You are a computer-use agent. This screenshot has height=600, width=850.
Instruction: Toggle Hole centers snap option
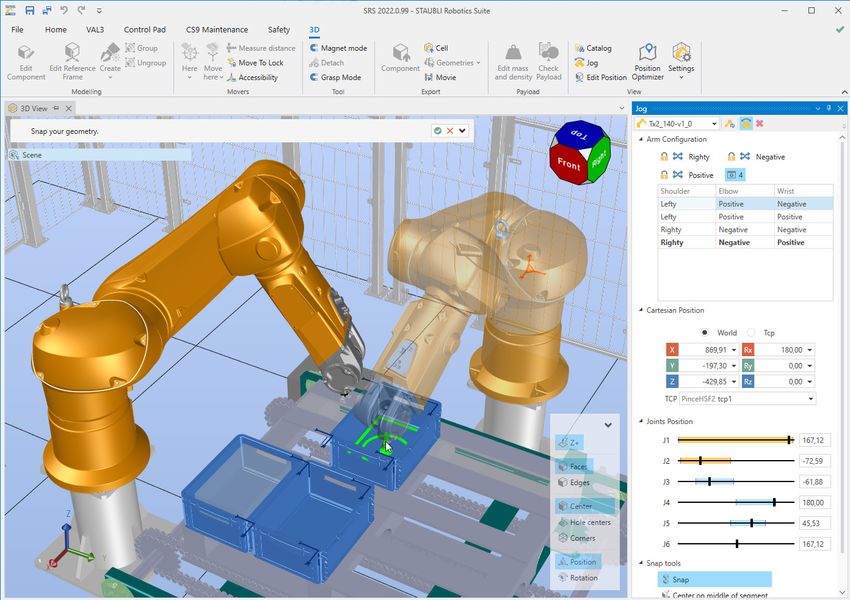pyautogui.click(x=584, y=522)
